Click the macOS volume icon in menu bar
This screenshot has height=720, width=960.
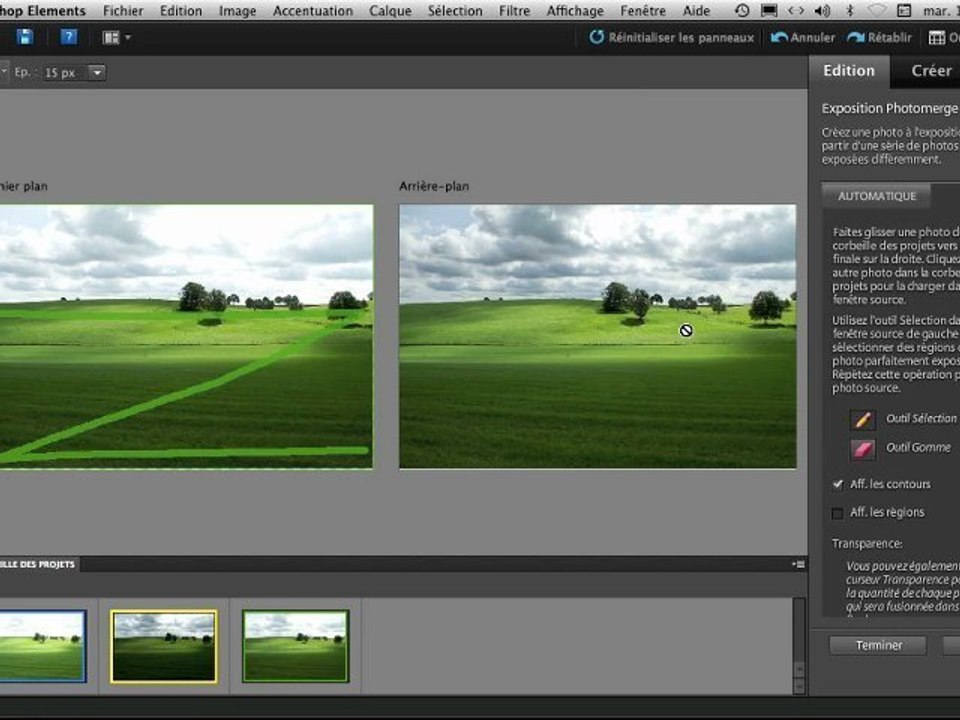[822, 11]
